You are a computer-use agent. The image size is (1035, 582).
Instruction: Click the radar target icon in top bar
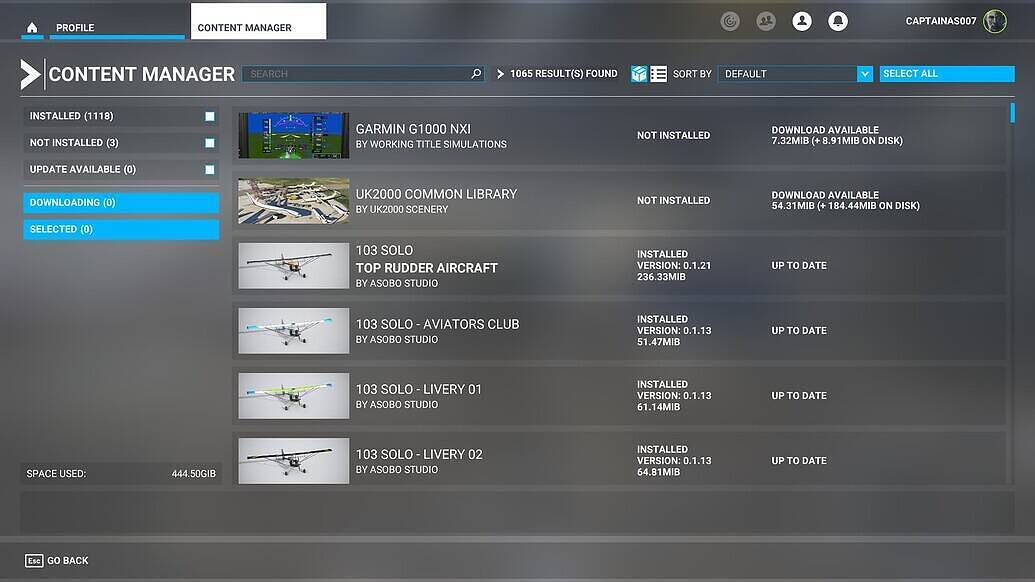pyautogui.click(x=730, y=21)
